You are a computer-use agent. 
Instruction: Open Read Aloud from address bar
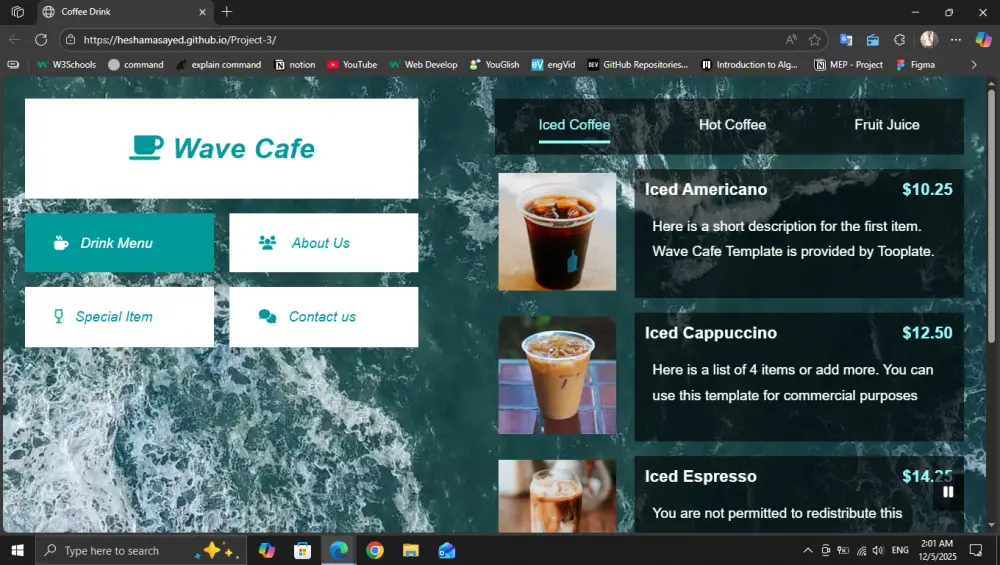(x=791, y=40)
